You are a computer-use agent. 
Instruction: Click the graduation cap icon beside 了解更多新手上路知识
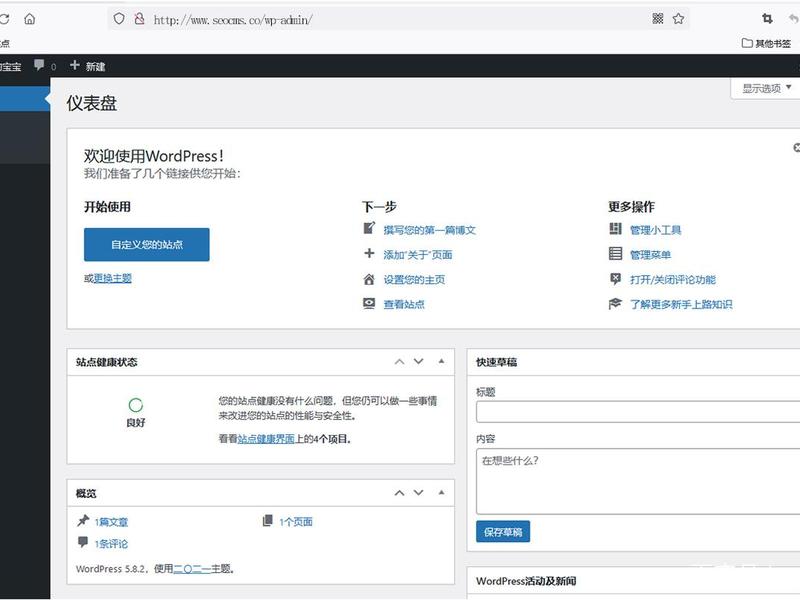tap(615, 304)
